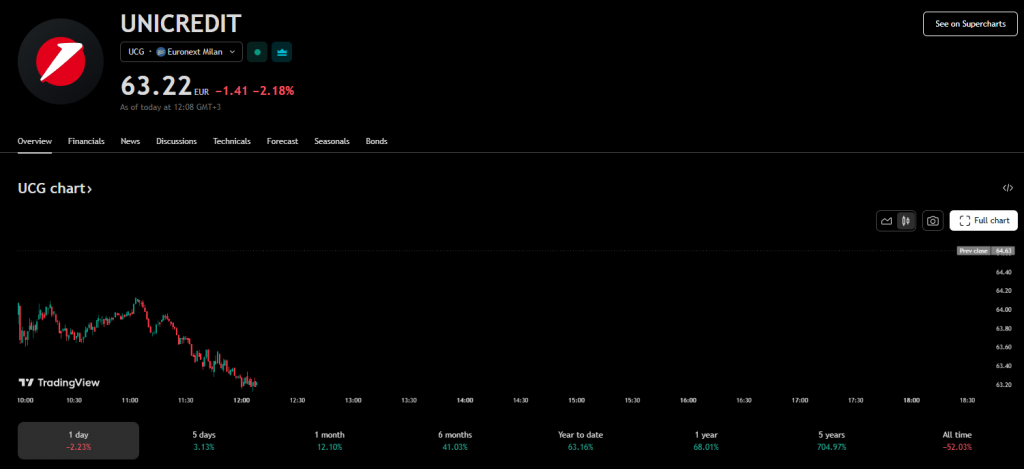This screenshot has height=469, width=1024.
Task: Stay on the Overview tab
Action: [35, 141]
